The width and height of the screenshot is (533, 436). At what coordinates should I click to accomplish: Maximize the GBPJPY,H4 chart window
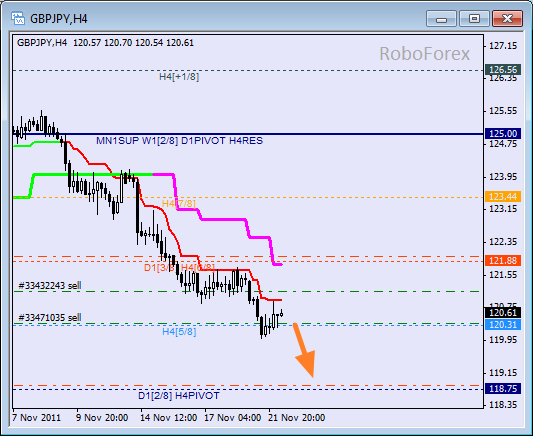click(474, 18)
